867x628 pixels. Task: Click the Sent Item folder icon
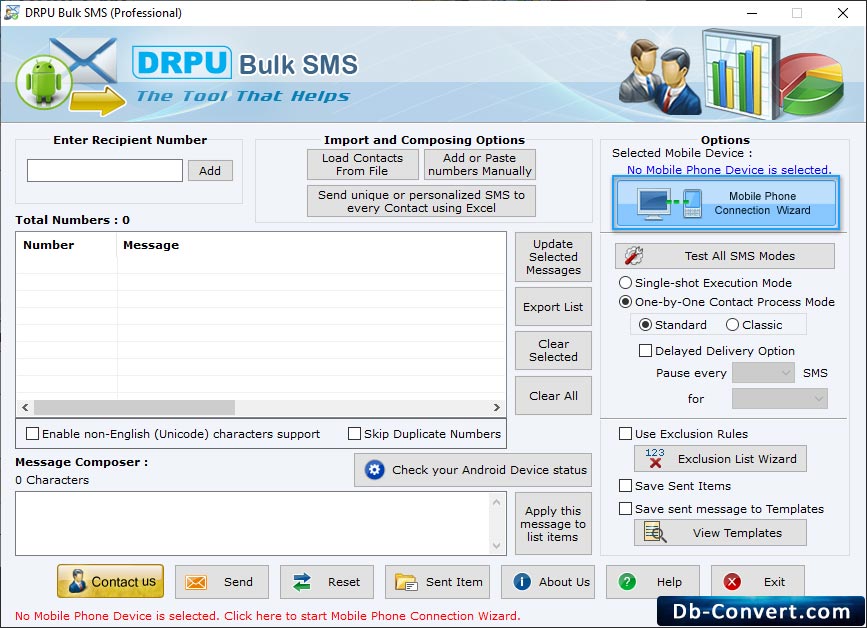(x=406, y=582)
